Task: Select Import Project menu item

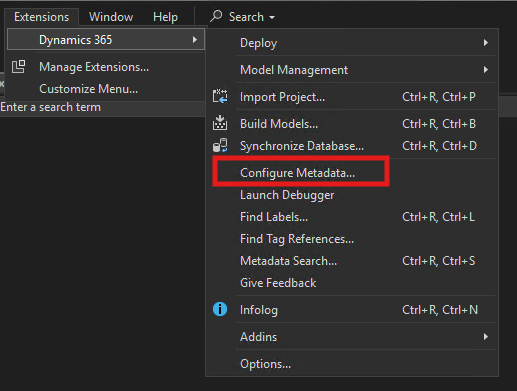Action: (x=352, y=97)
